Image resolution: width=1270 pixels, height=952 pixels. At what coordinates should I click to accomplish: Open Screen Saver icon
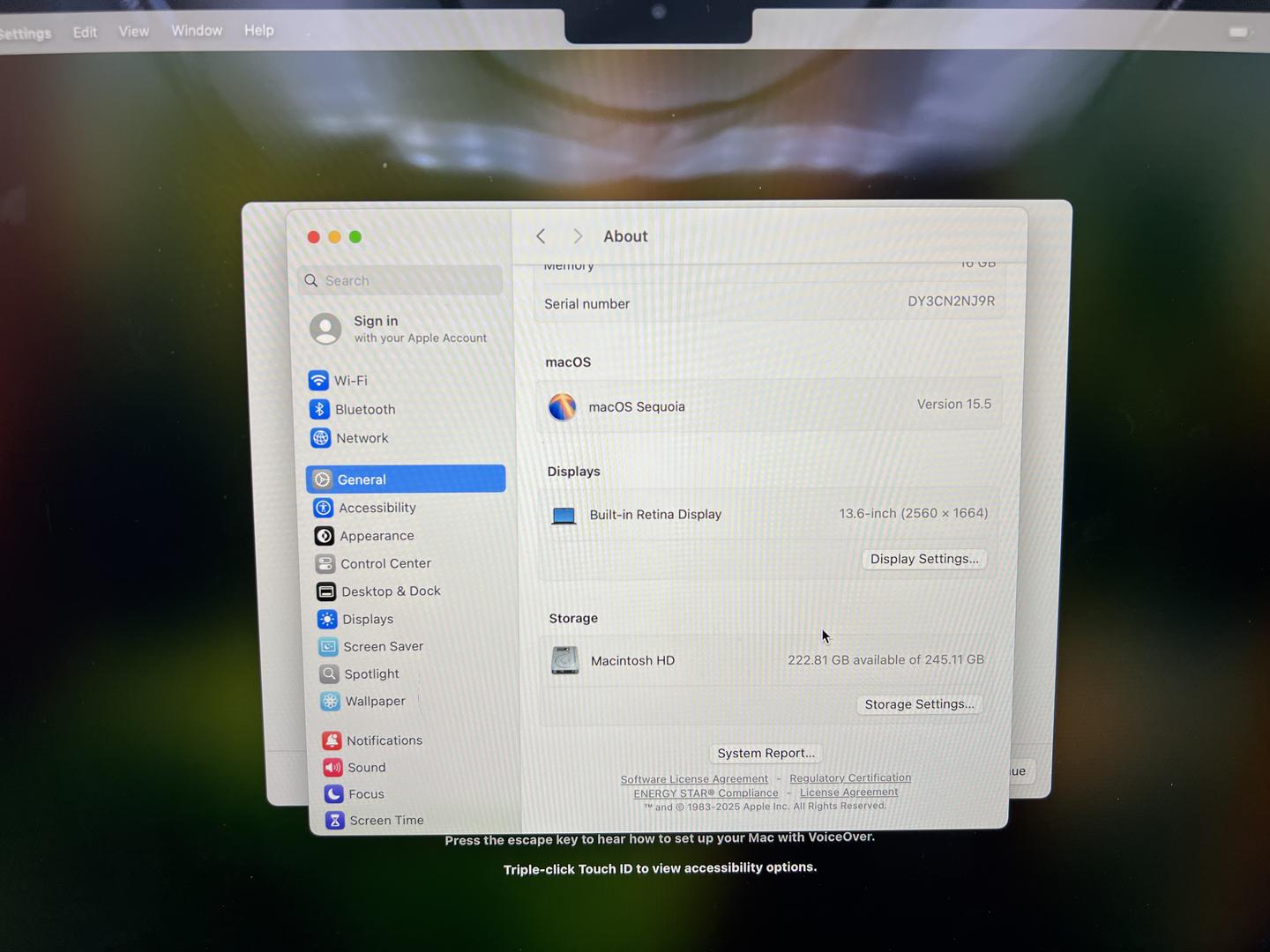tap(328, 646)
